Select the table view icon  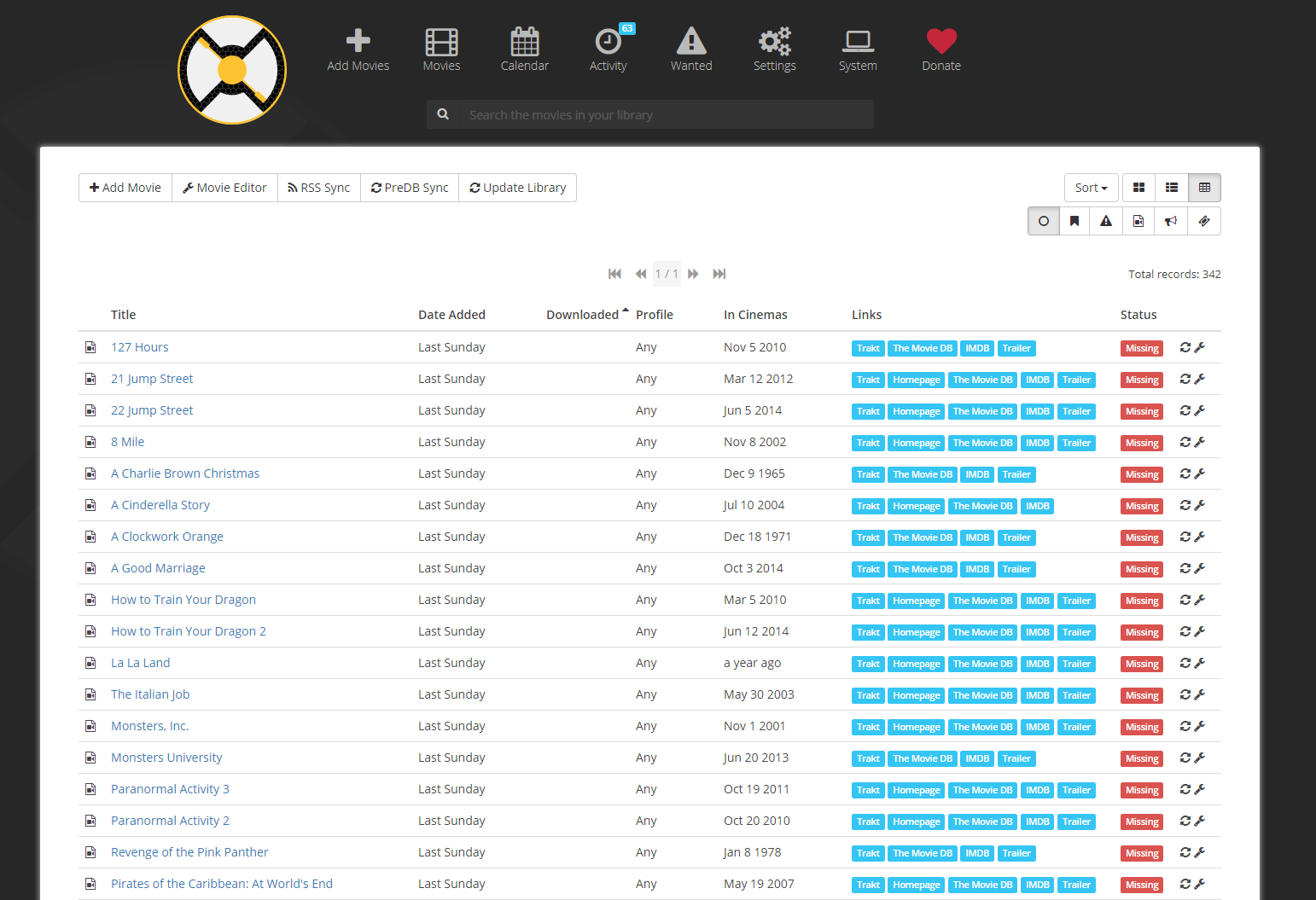pos(1204,187)
